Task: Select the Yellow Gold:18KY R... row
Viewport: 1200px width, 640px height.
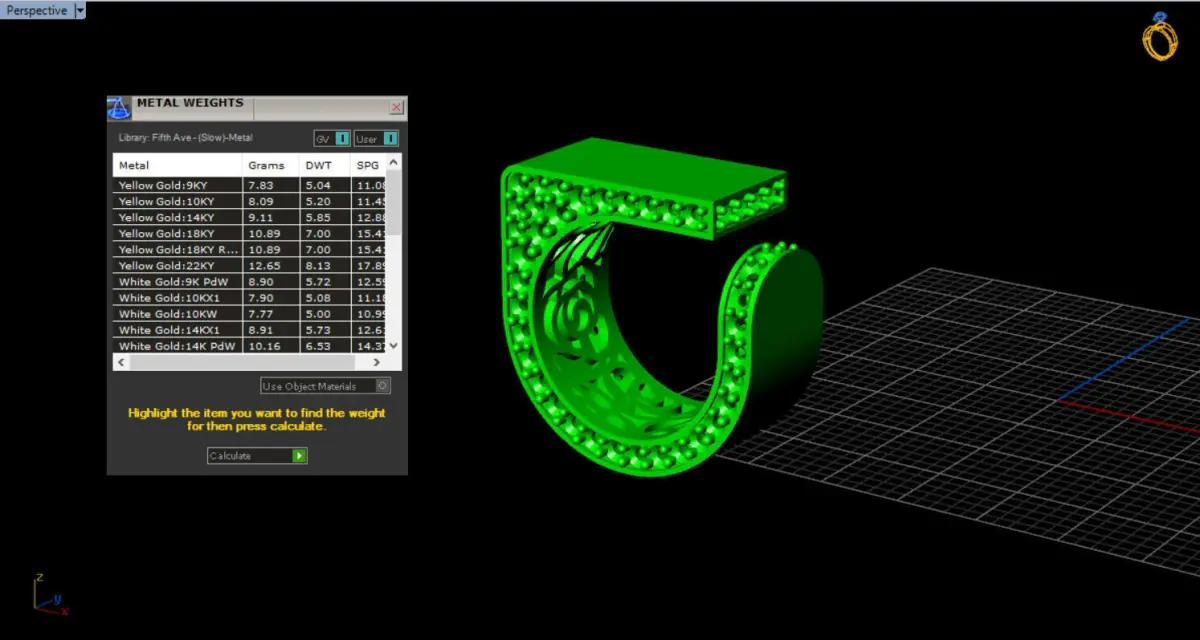Action: [250, 249]
